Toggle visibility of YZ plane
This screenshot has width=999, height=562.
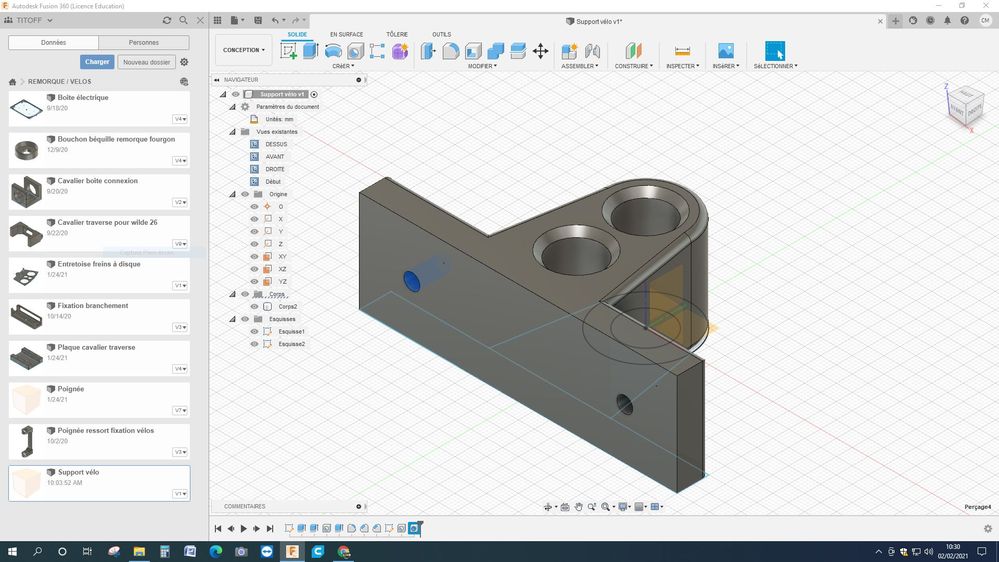click(254, 282)
